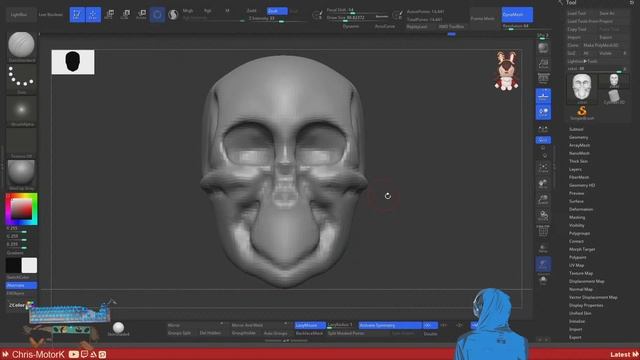640x360 pixels.
Task: Select the white main color swatch
Action: pos(29,265)
